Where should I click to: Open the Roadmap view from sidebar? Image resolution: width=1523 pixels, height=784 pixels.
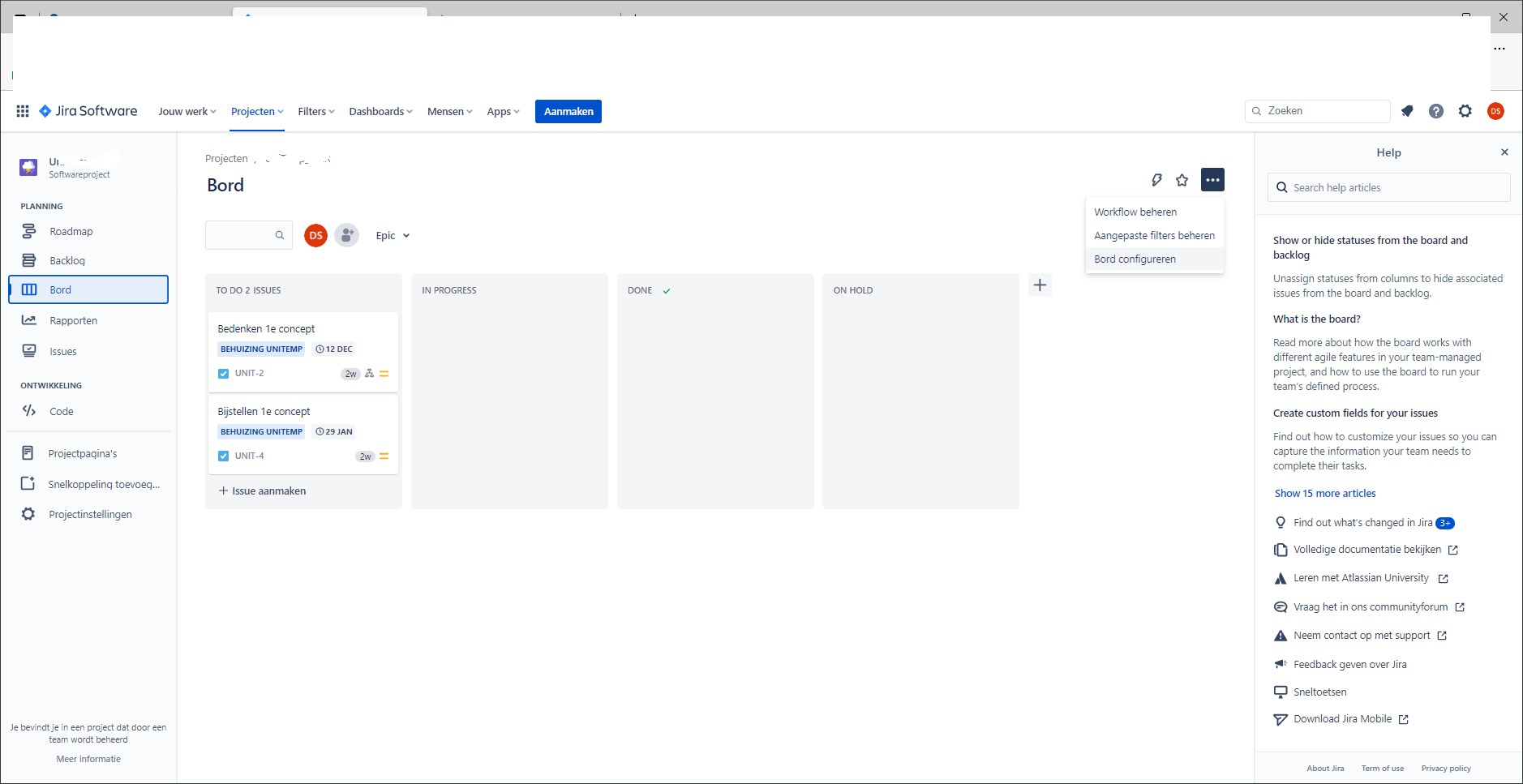pyautogui.click(x=71, y=231)
